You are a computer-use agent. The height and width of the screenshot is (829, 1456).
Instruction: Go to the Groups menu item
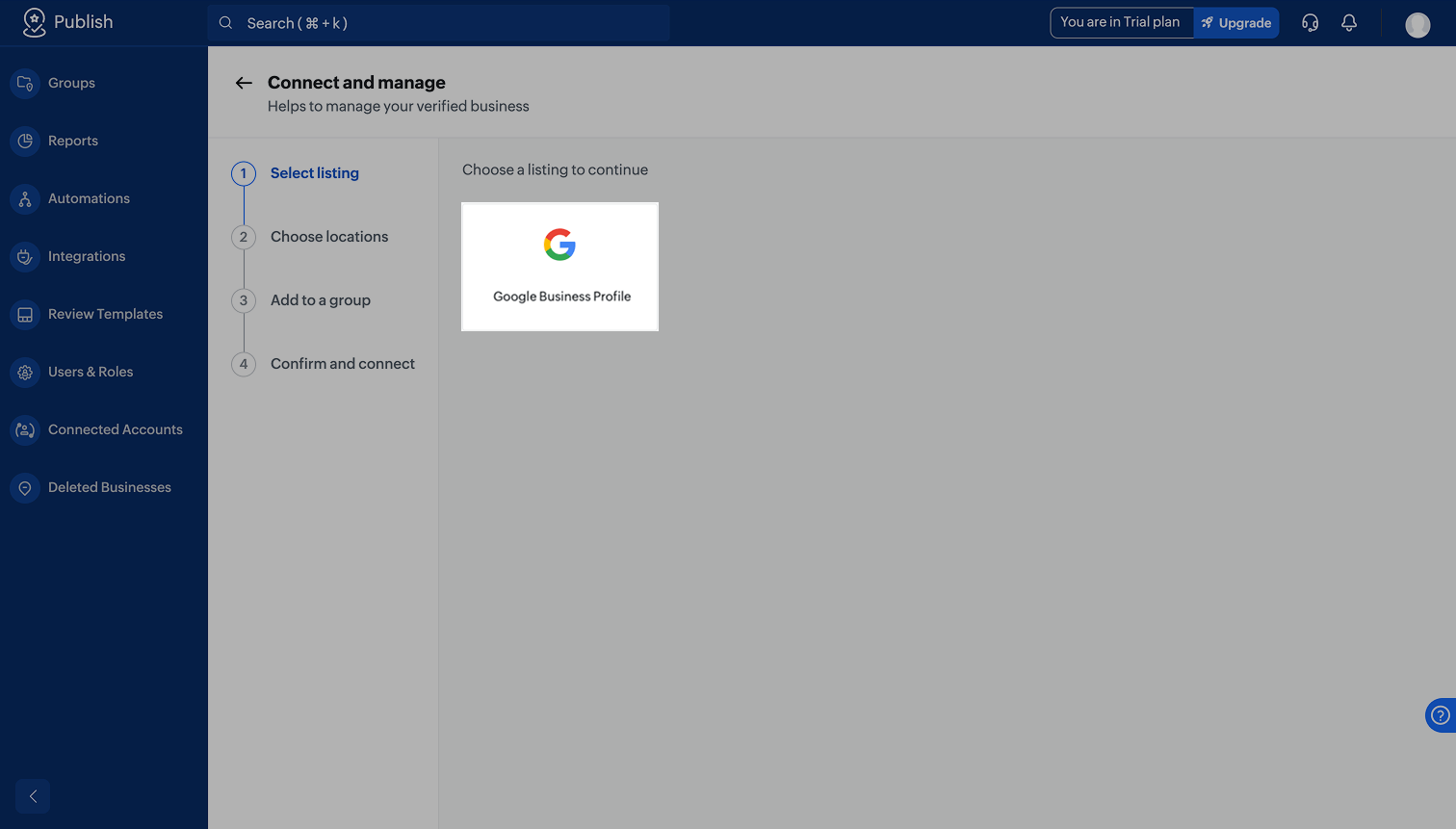pos(71,83)
